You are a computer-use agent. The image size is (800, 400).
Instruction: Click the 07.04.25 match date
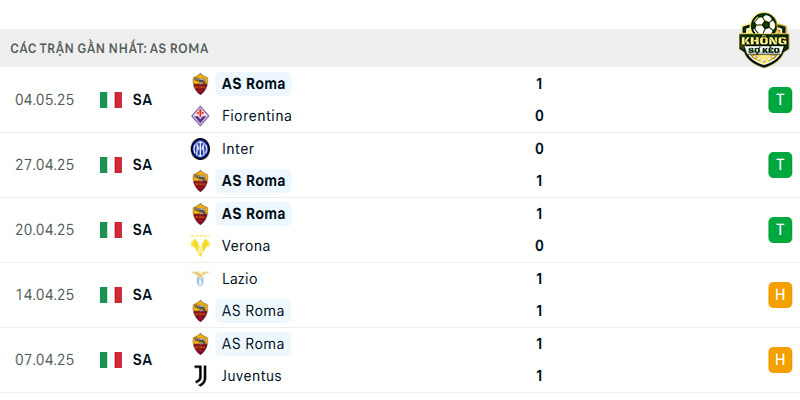[x=44, y=360]
